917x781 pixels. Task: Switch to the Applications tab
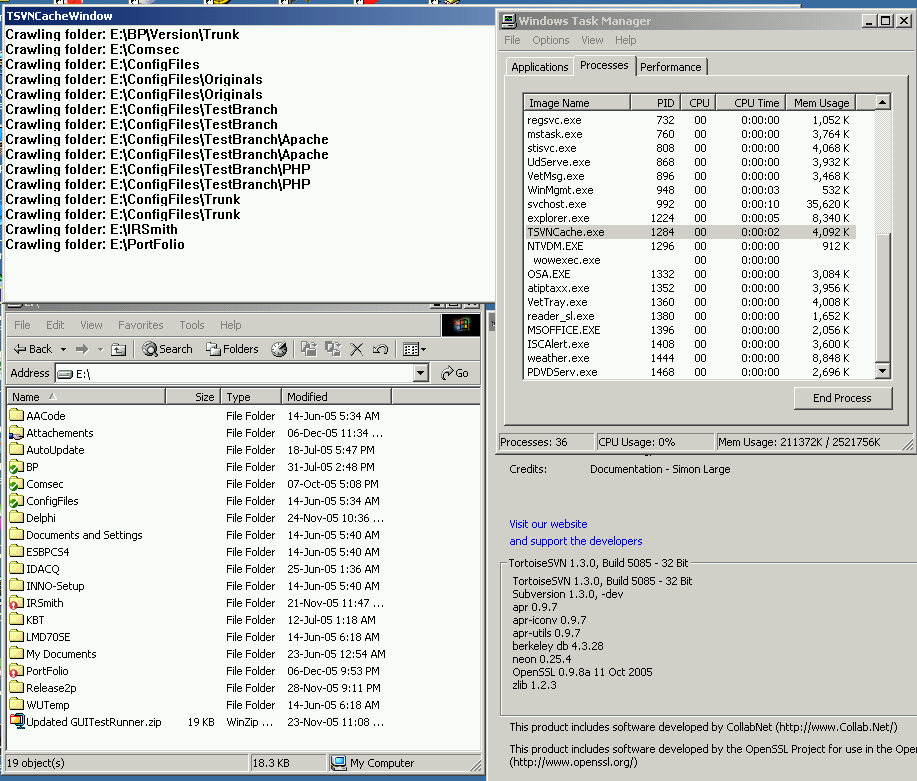click(539, 67)
